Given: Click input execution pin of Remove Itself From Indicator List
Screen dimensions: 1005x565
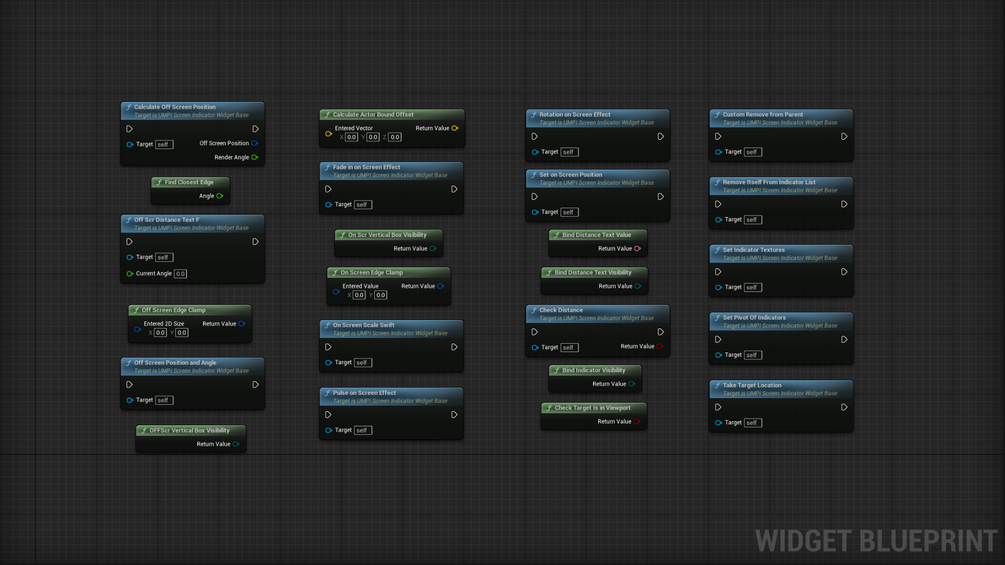Looking at the screenshot, I should point(718,204).
